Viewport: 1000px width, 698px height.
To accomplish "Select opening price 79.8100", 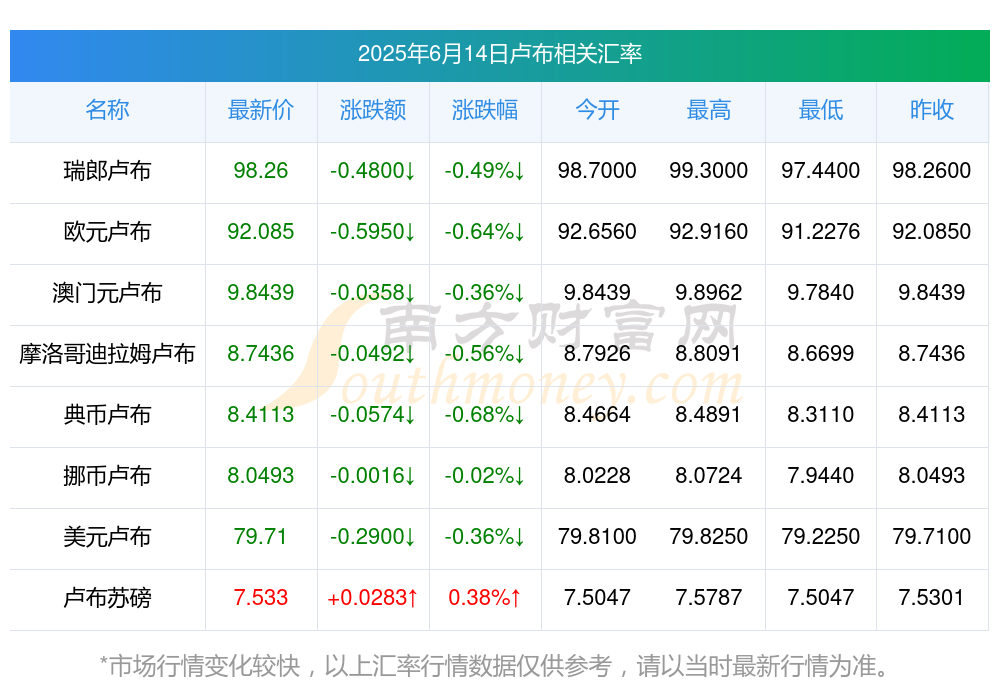I will point(597,537).
